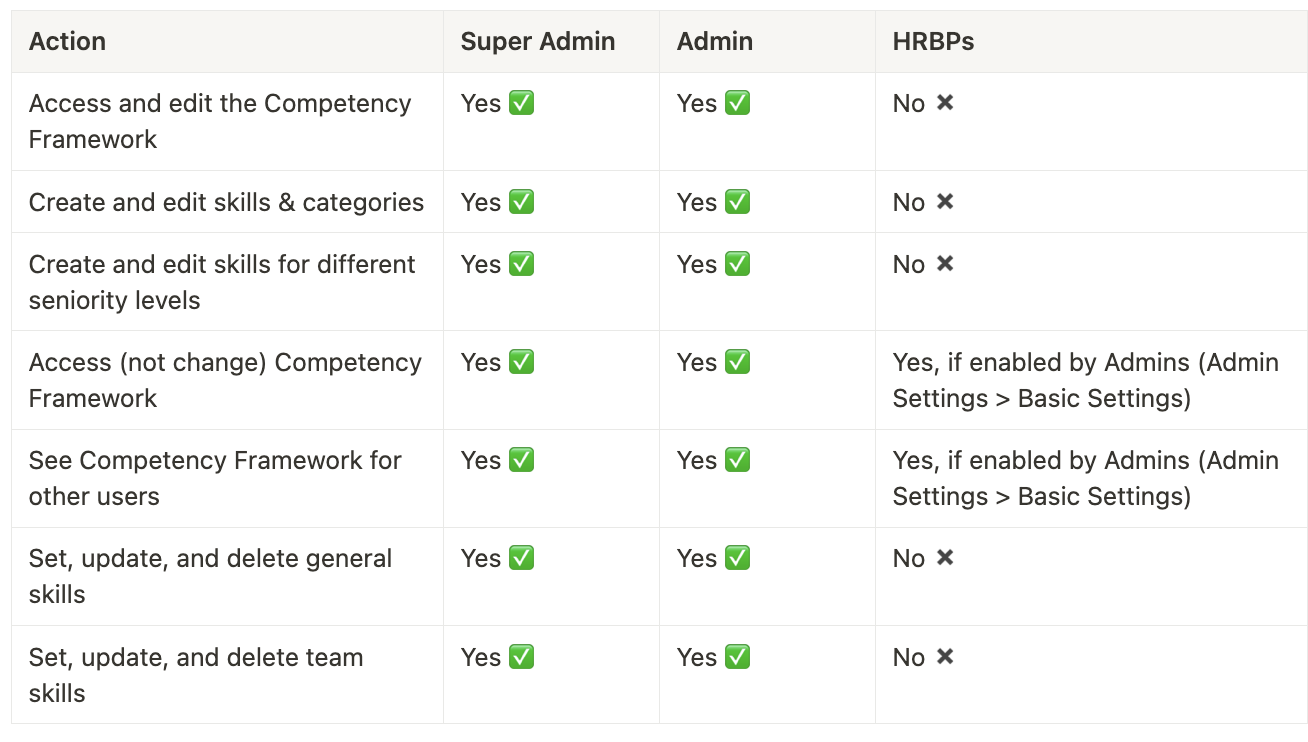This screenshot has height=742, width=1308.
Task: Click 'Create and edit skills & categories' cell
Action: [227, 202]
